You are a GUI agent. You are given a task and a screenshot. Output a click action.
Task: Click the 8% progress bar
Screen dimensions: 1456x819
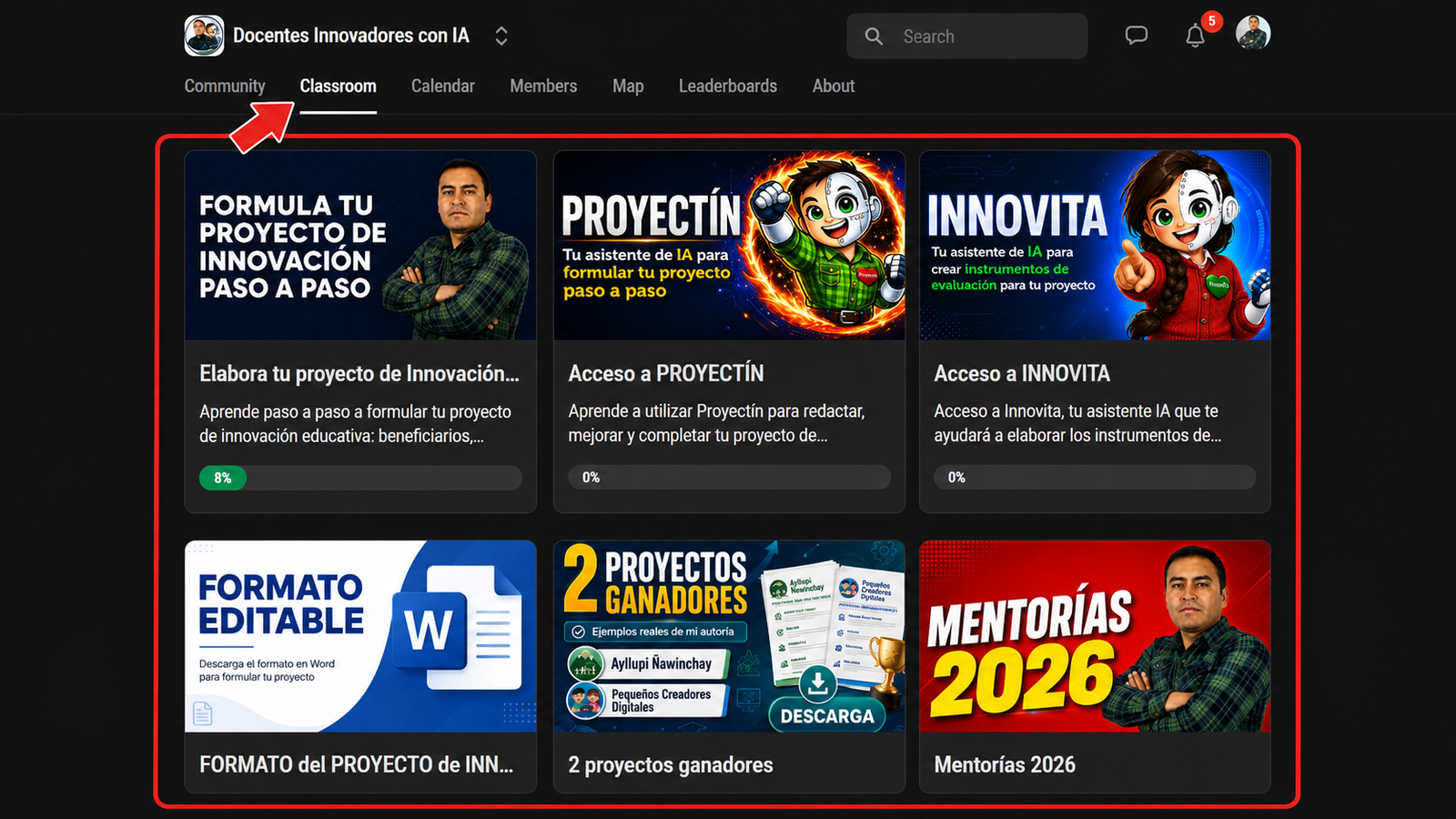point(360,478)
